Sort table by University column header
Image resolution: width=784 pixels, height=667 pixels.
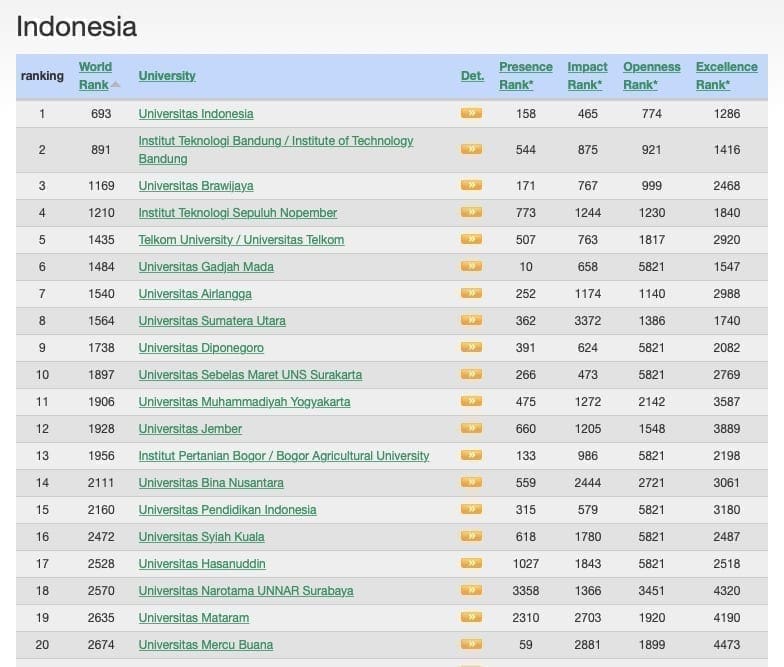pos(167,76)
